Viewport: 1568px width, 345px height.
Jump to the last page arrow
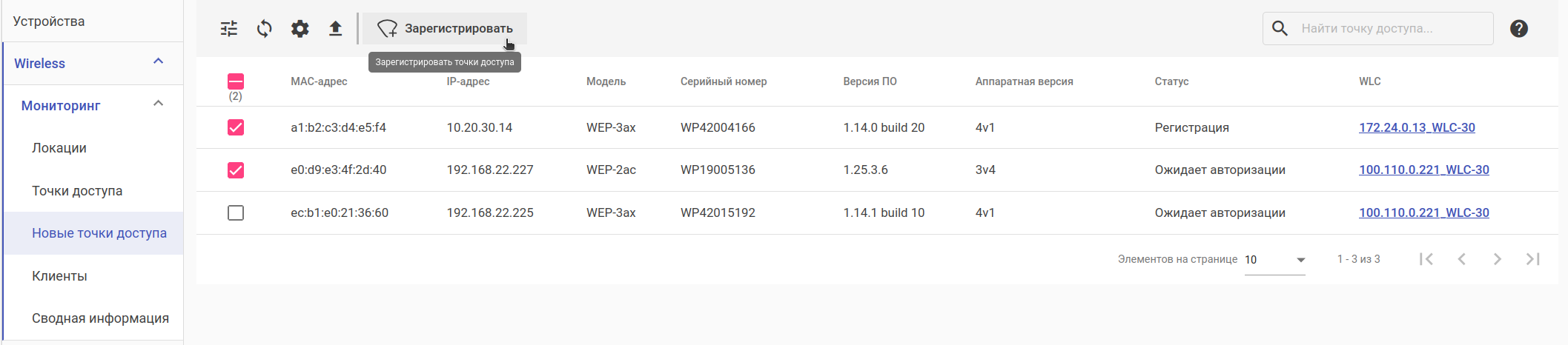click(x=1532, y=259)
